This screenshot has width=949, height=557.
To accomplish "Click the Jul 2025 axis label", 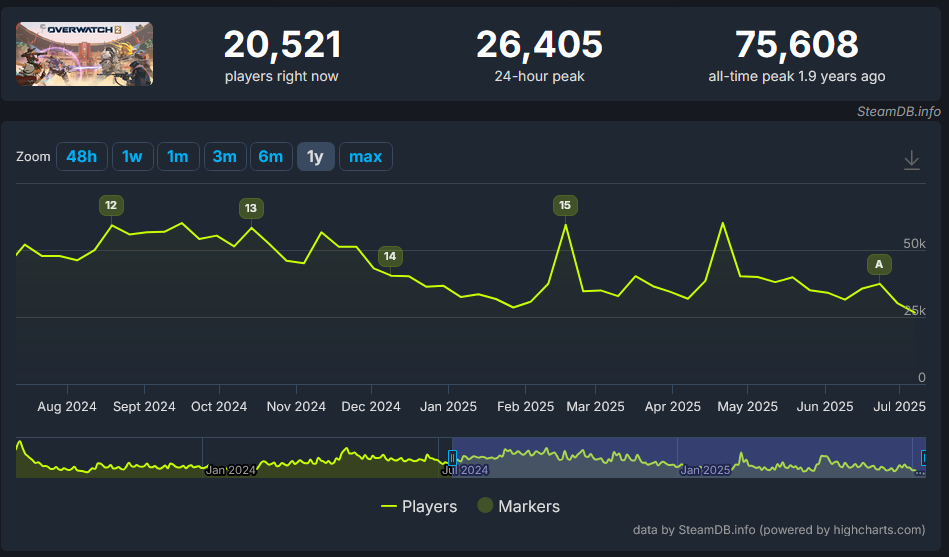I will 899,406.
